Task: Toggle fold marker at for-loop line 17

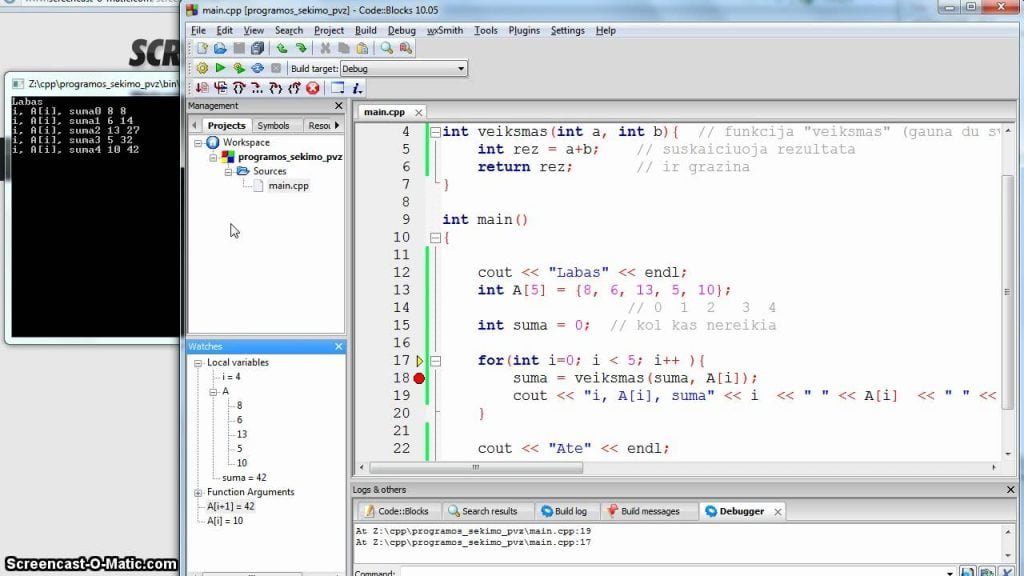Action: point(436,360)
